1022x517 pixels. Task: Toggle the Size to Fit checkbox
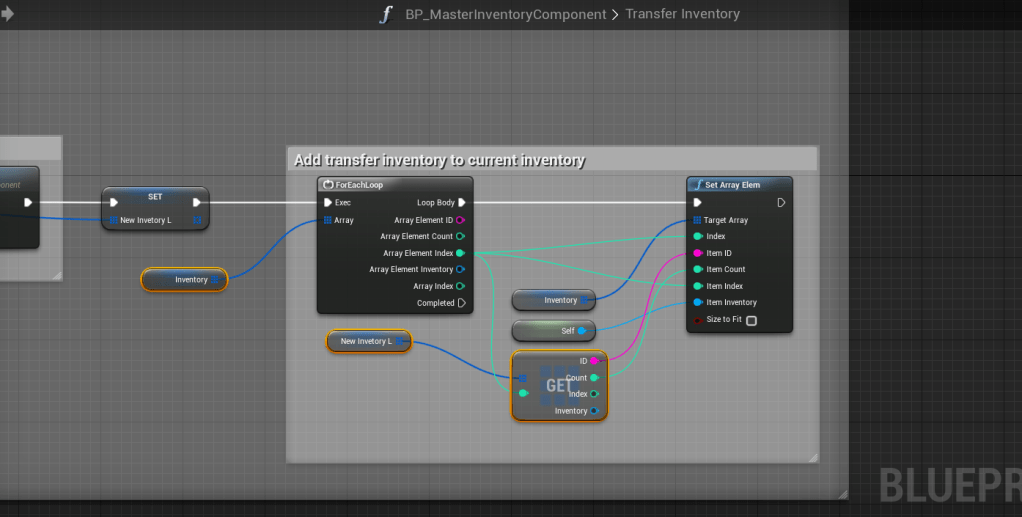[751, 320]
